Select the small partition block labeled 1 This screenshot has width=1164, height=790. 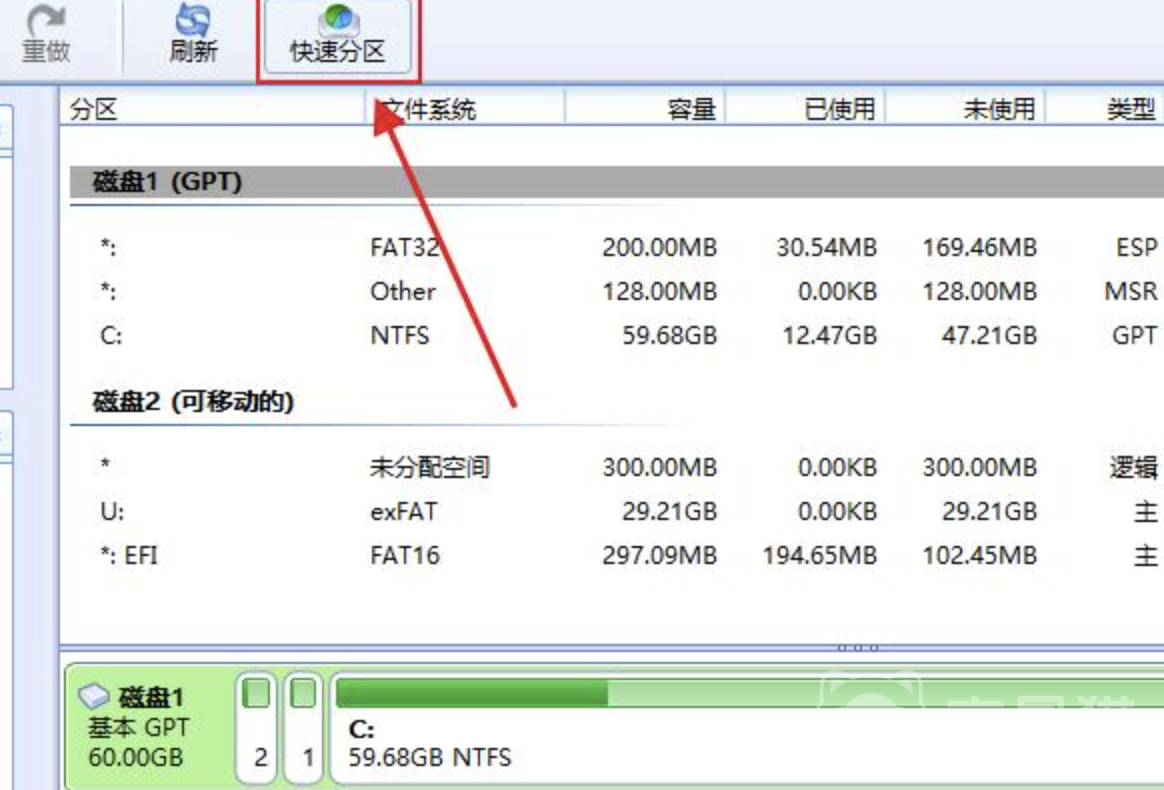pyautogui.click(x=304, y=726)
